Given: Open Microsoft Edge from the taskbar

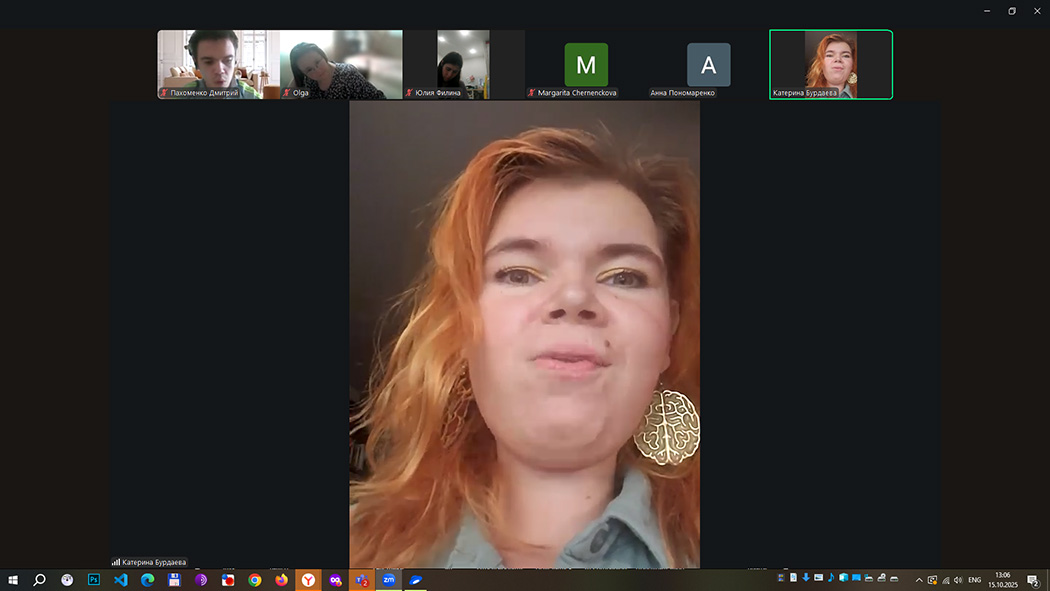Looking at the screenshot, I should pos(148,580).
